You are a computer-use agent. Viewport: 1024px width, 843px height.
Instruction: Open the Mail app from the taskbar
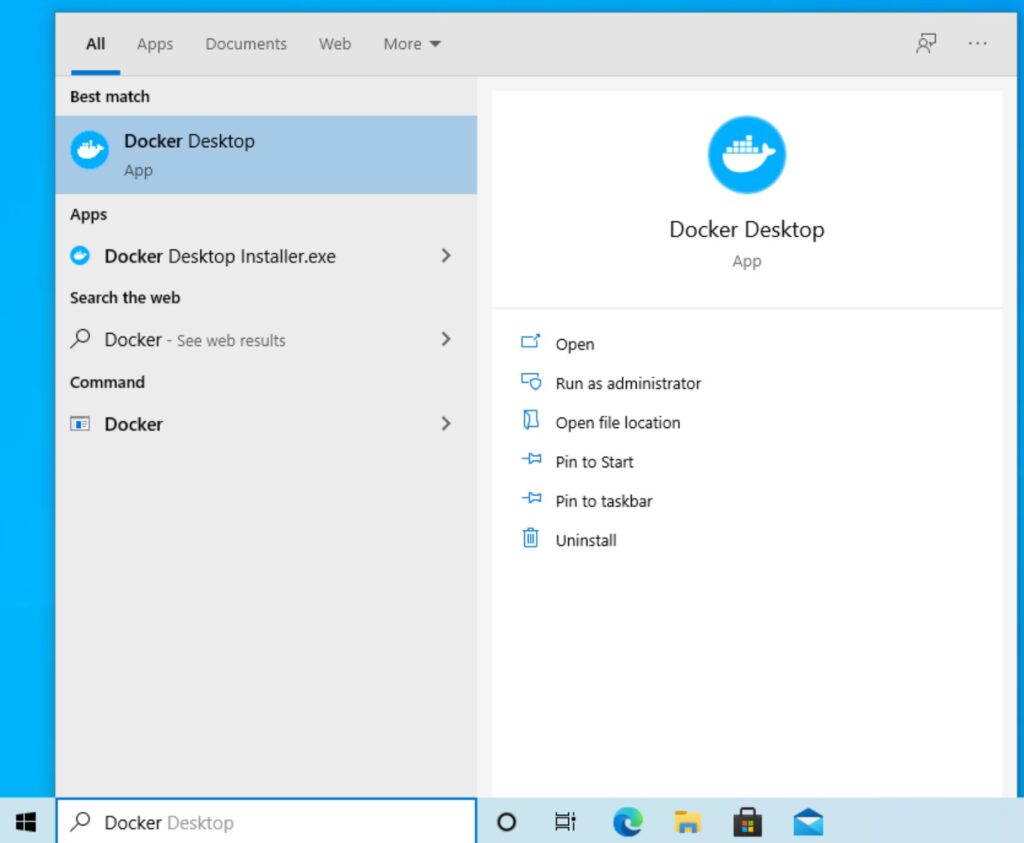click(808, 821)
